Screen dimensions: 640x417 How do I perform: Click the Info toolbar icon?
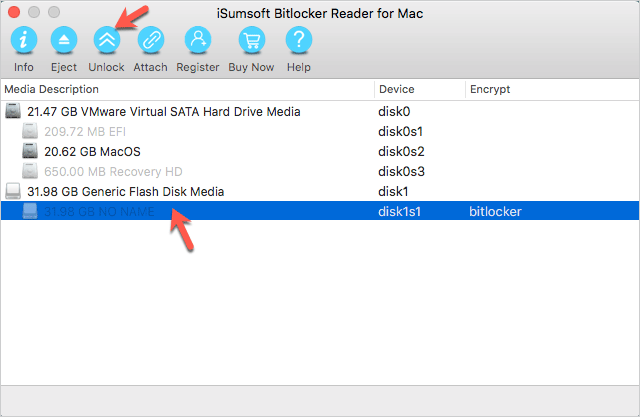[x=24, y=40]
